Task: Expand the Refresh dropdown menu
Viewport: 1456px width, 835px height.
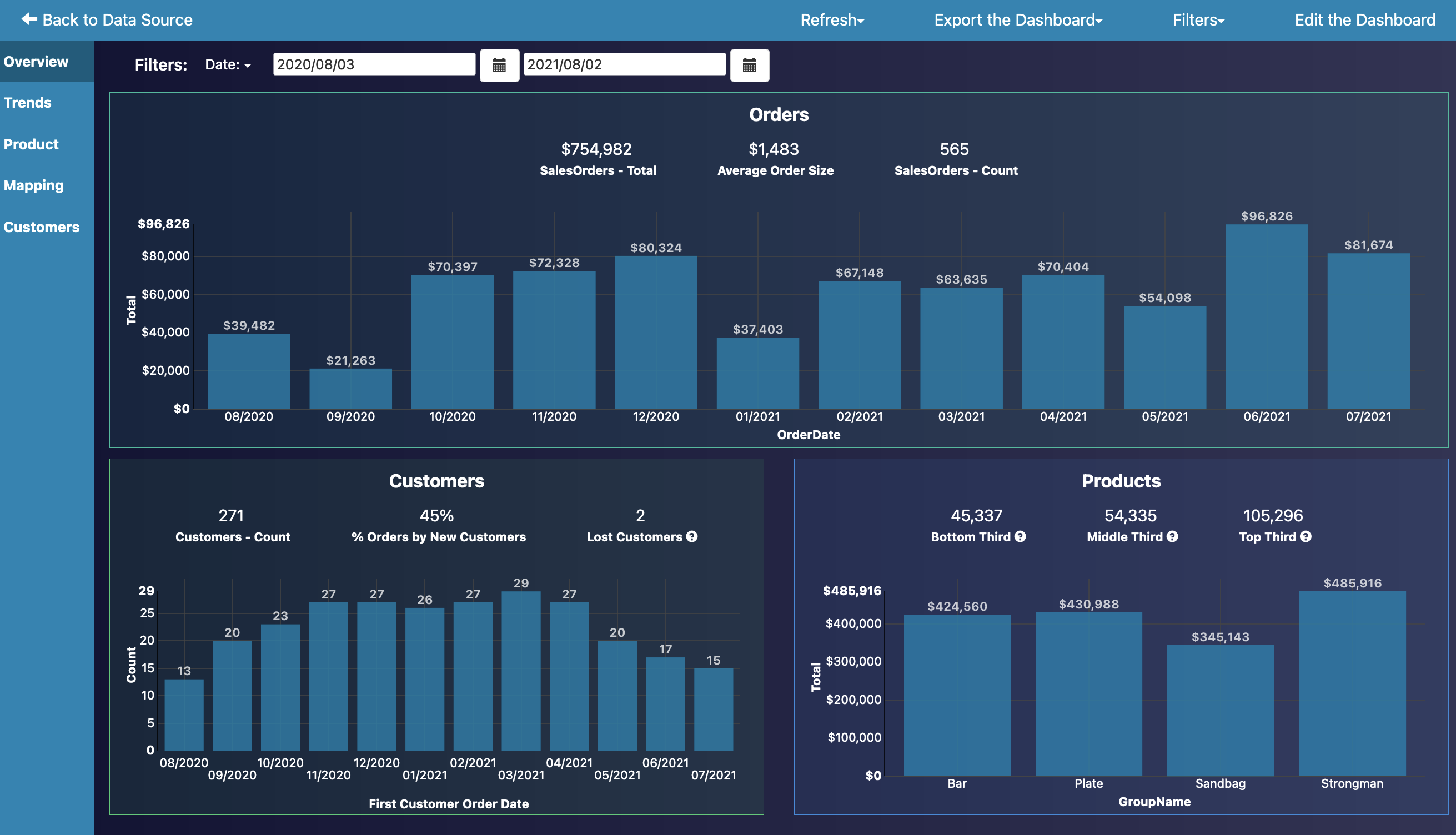Action: pos(831,20)
